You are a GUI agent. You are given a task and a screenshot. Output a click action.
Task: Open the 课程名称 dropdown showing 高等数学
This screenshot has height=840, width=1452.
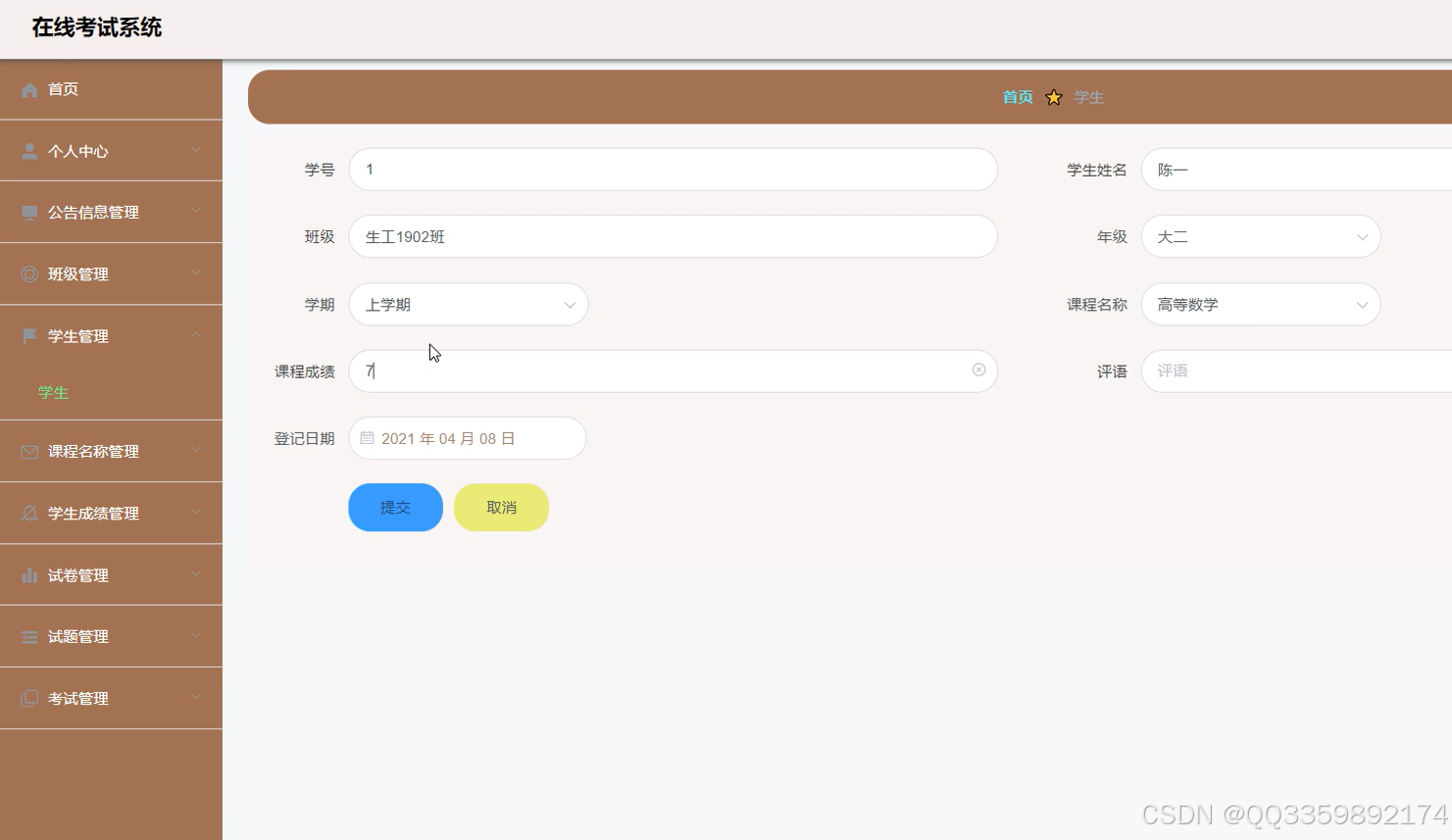coord(1261,304)
